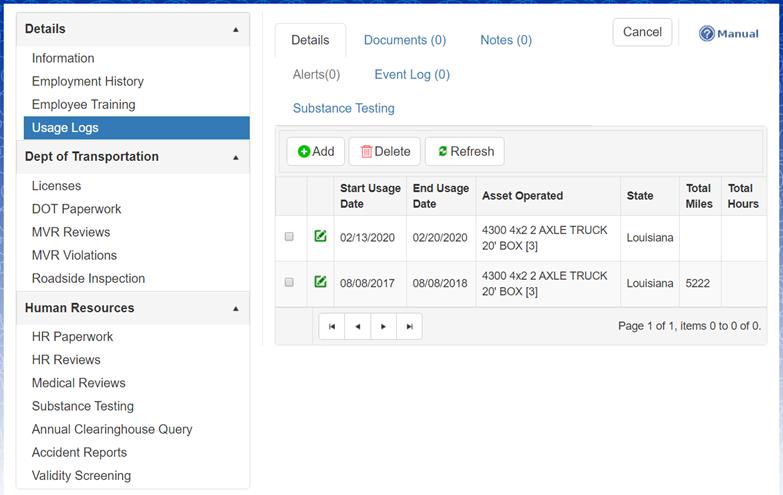783x495 pixels.
Task: Click the edit icon for the 08/08/2017 row
Action: pos(320,283)
